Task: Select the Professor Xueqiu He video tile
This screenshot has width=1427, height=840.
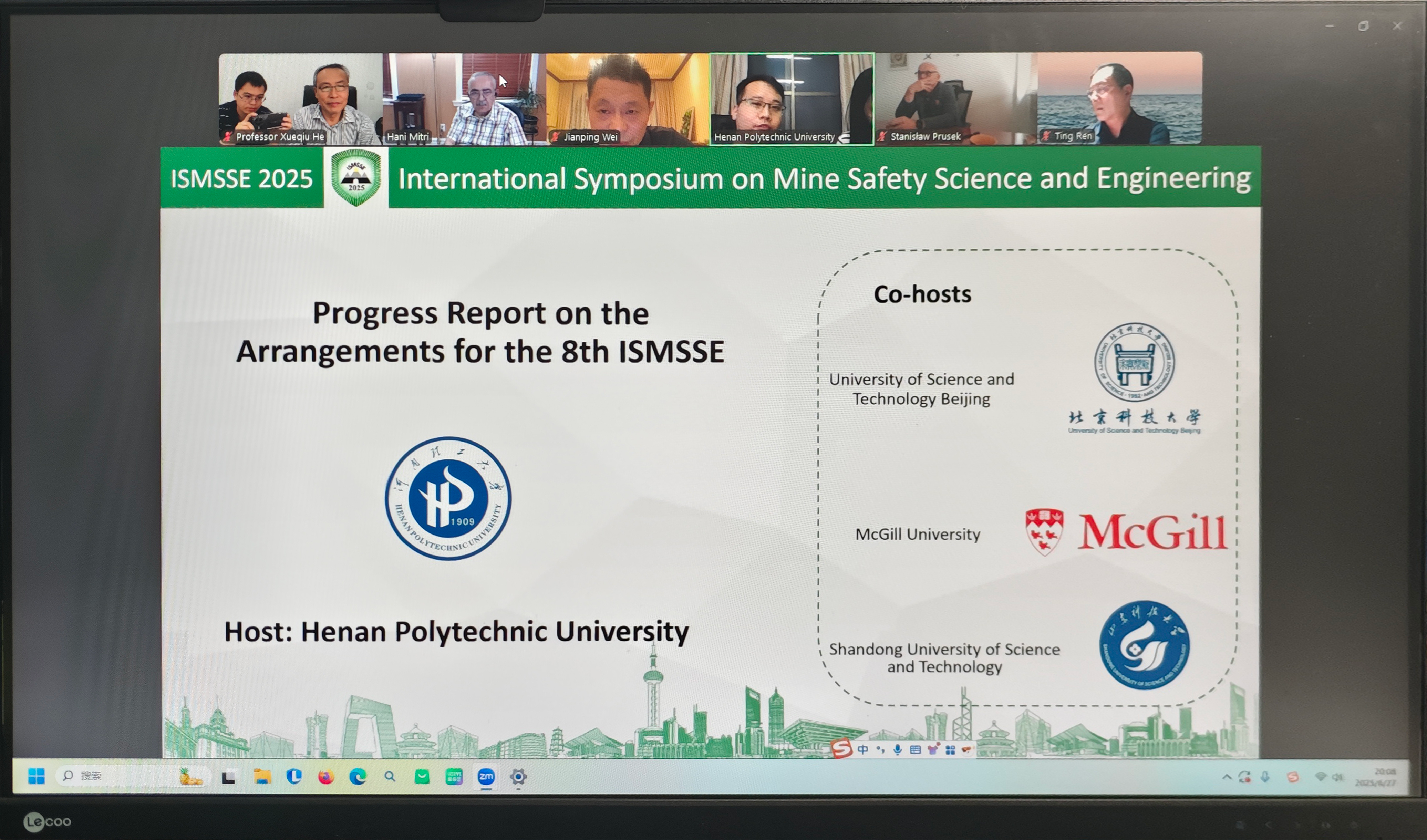Action: (301, 99)
